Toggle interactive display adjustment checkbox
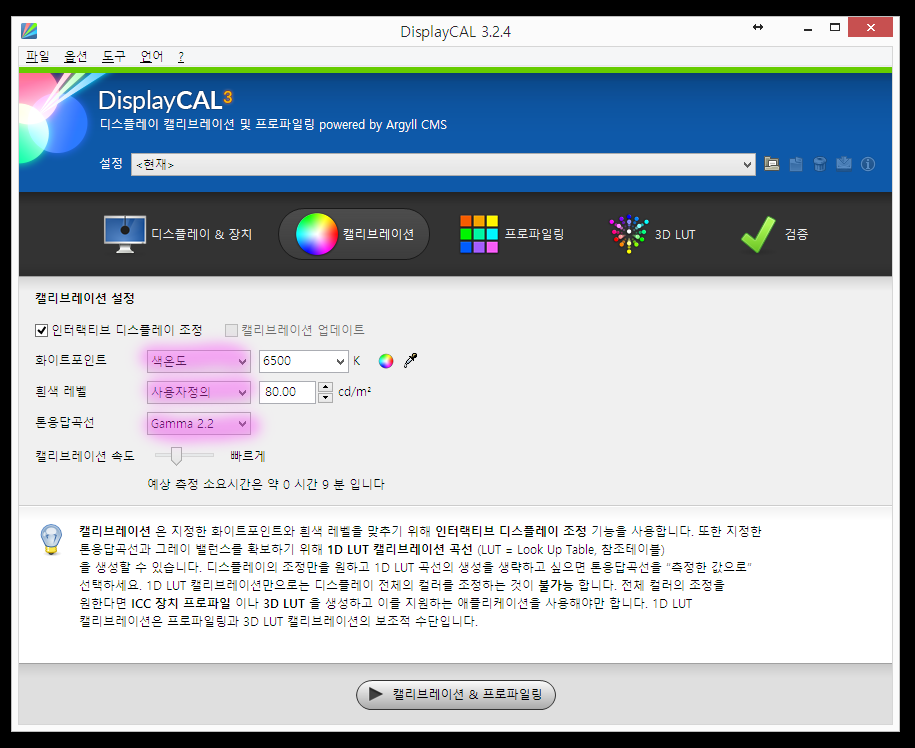 click(41, 330)
